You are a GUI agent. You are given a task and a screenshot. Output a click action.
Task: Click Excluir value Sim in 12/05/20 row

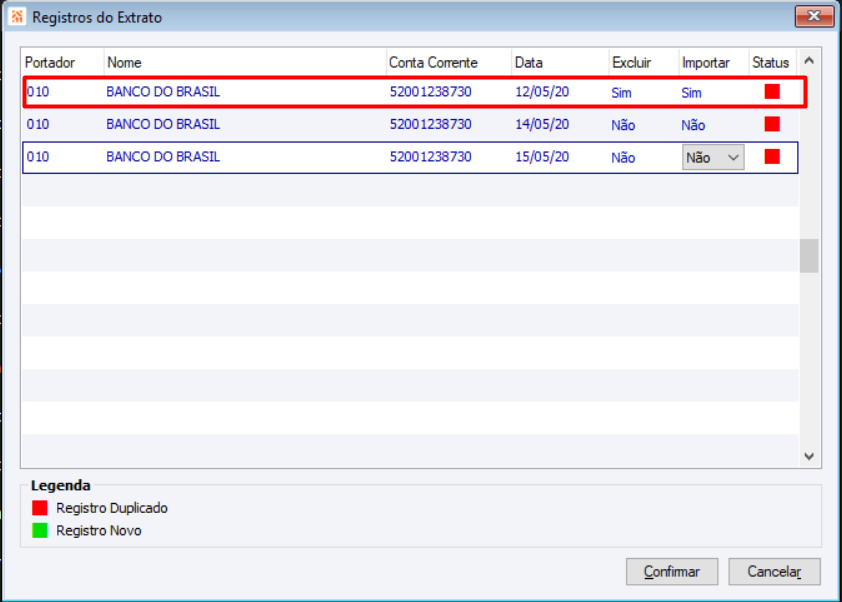pos(621,93)
